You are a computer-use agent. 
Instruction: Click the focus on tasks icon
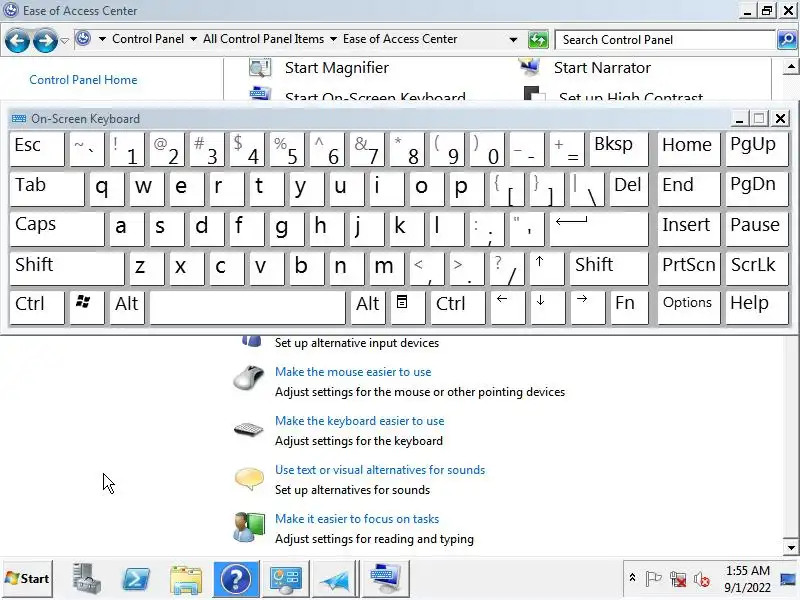tap(249, 527)
